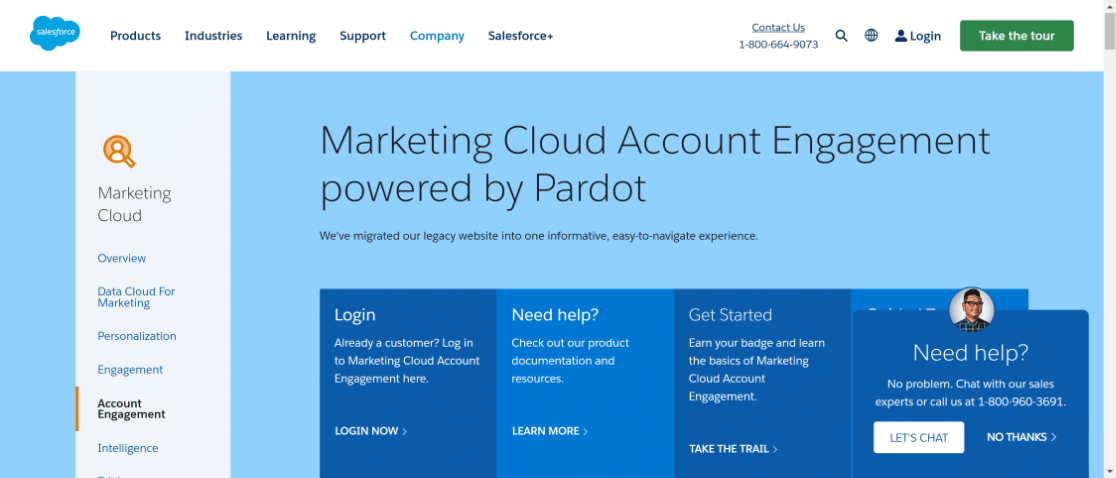Viewport: 1116px width, 478px height.
Task: Open the Company menu
Action: pos(437,36)
